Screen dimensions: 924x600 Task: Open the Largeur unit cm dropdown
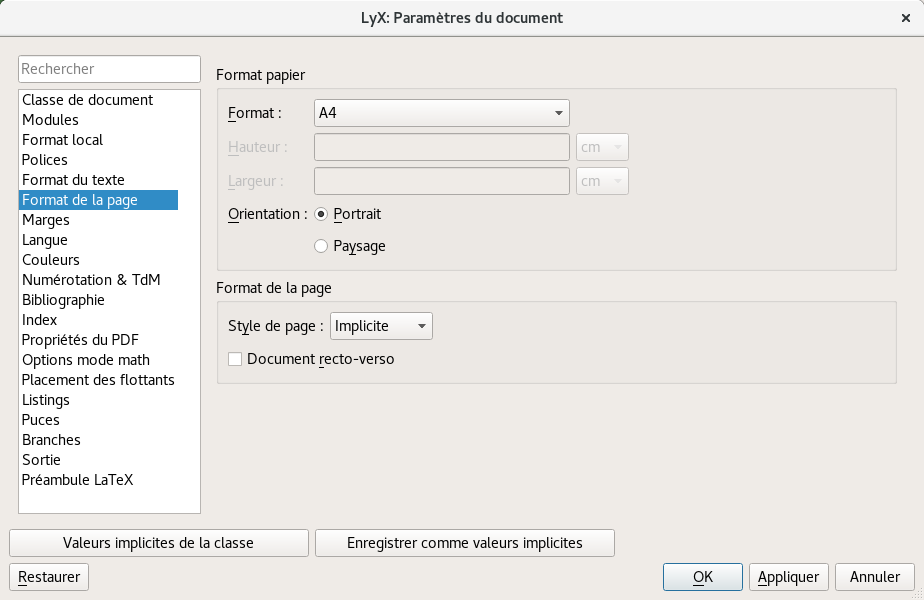[x=602, y=181]
